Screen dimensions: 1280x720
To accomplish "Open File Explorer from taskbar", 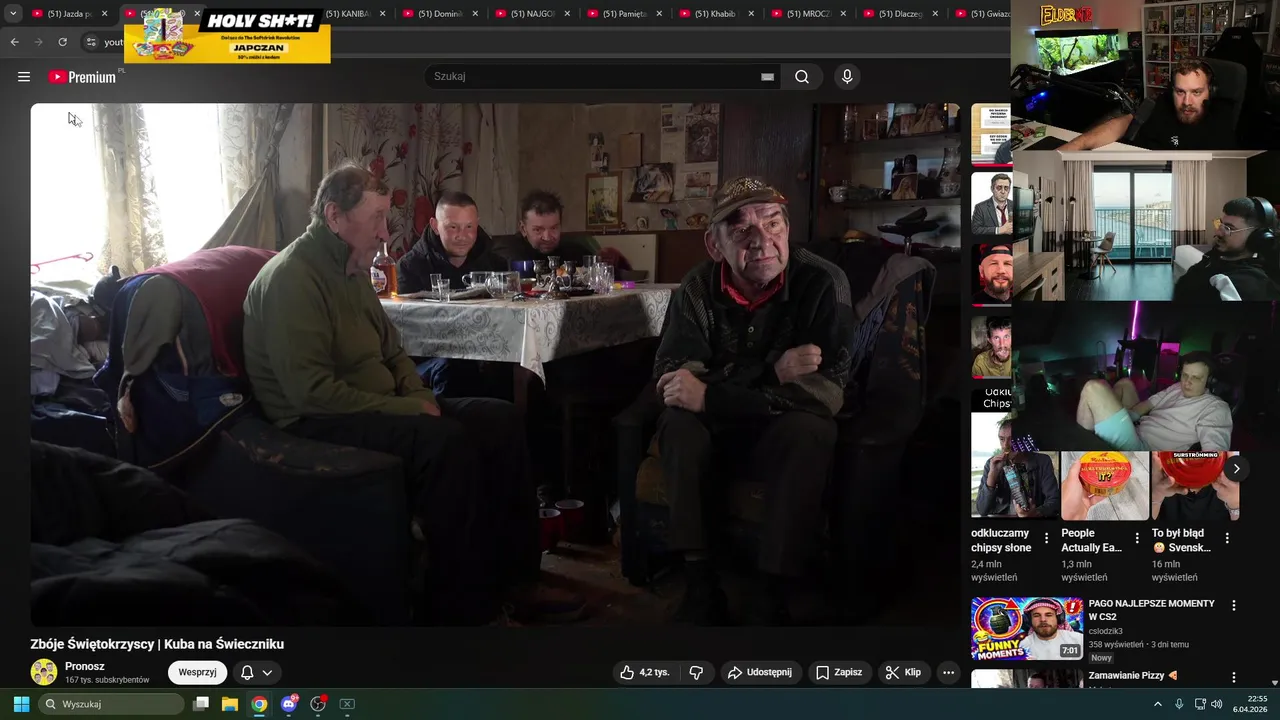I will (x=230, y=704).
